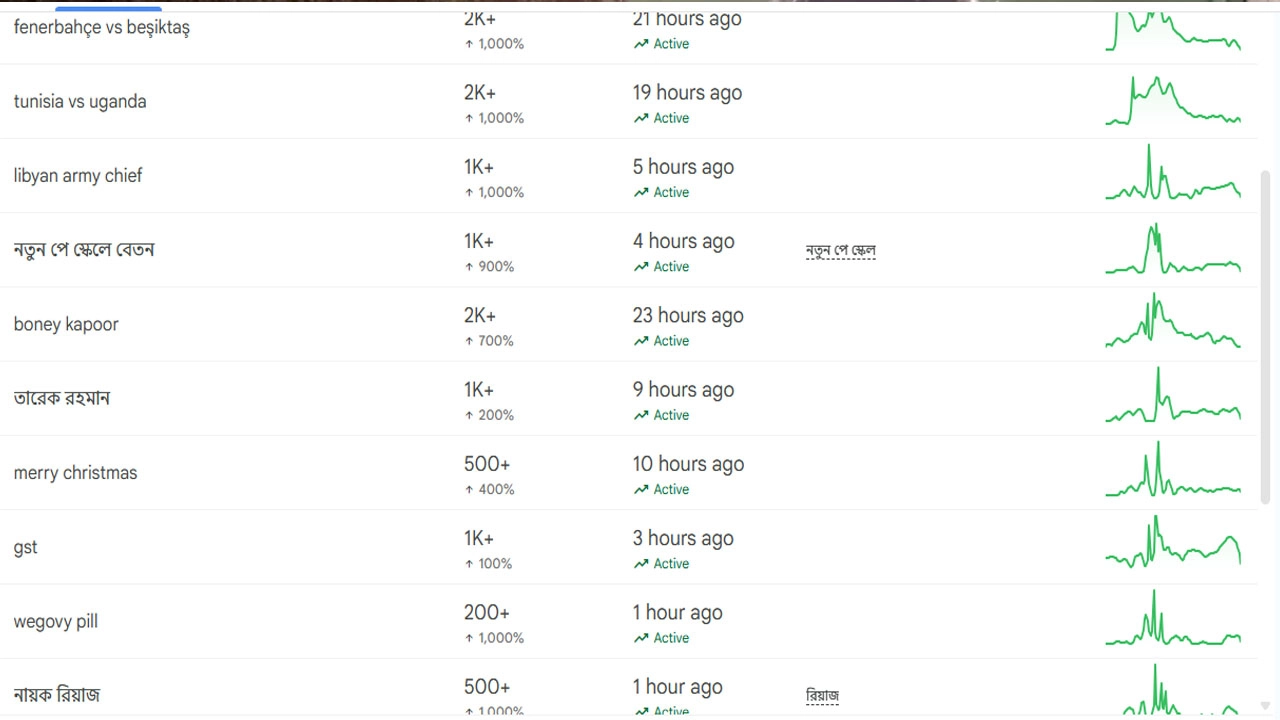The width and height of the screenshot is (1280, 720).
Task: Select the নায়ক রিয়াজ trend row
Action: [57, 695]
